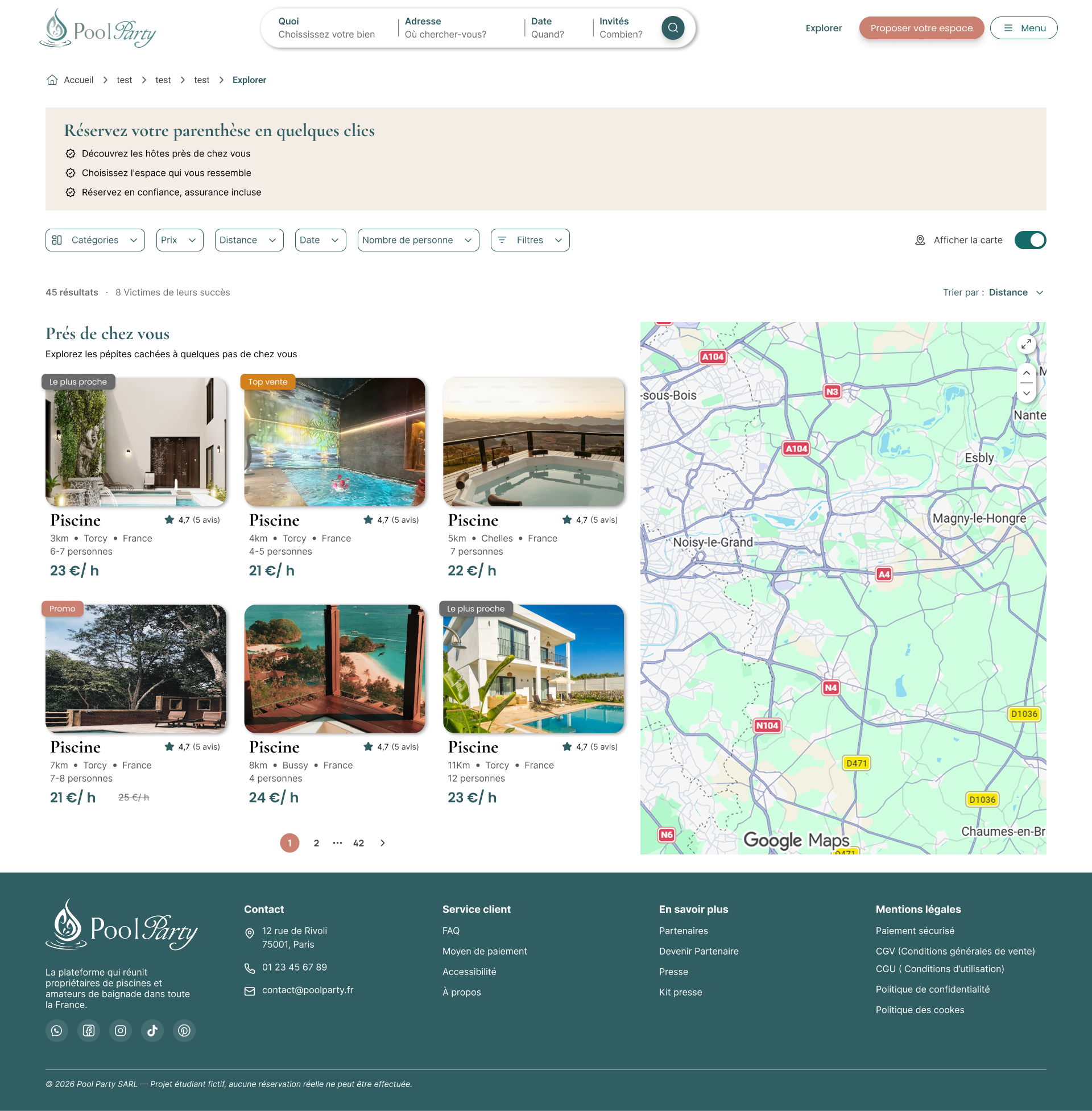Image resolution: width=1092 pixels, height=1111 pixels.
Task: Select page 42 in pagination
Action: [358, 842]
